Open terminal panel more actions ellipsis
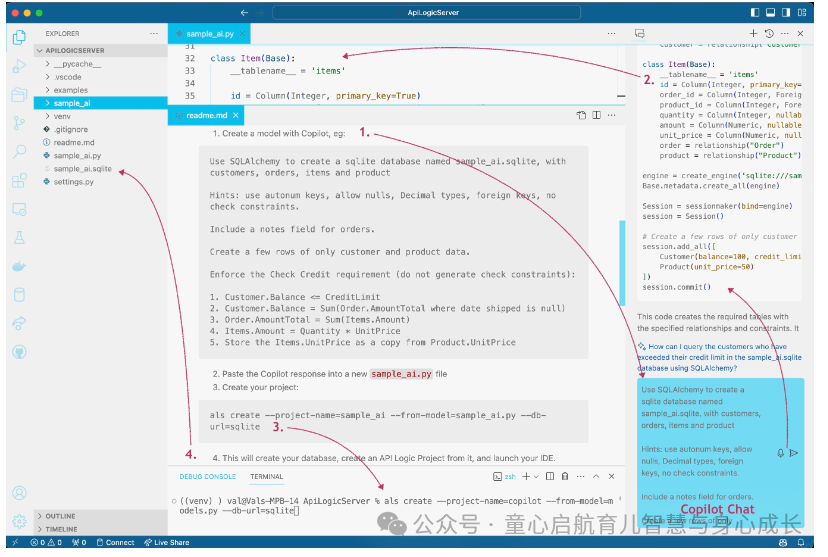This screenshot has height=557, width=828. coord(581,476)
